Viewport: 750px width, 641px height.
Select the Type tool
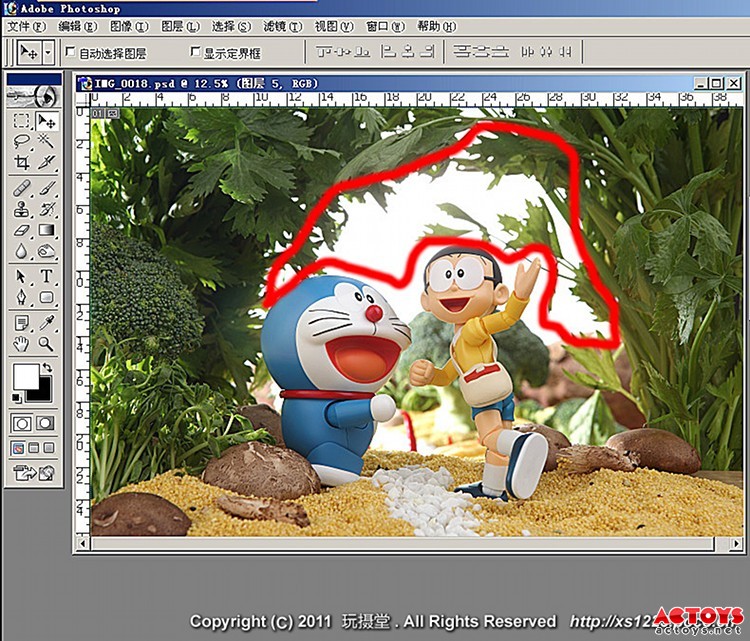tap(46, 276)
